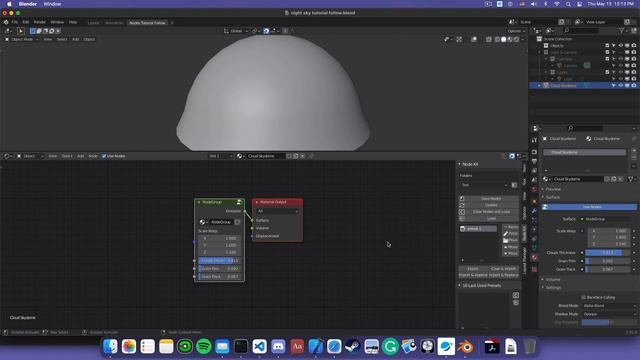Screen dimensions: 640x360
Task: Open Global transform orientation dropdown
Action: [236, 31]
